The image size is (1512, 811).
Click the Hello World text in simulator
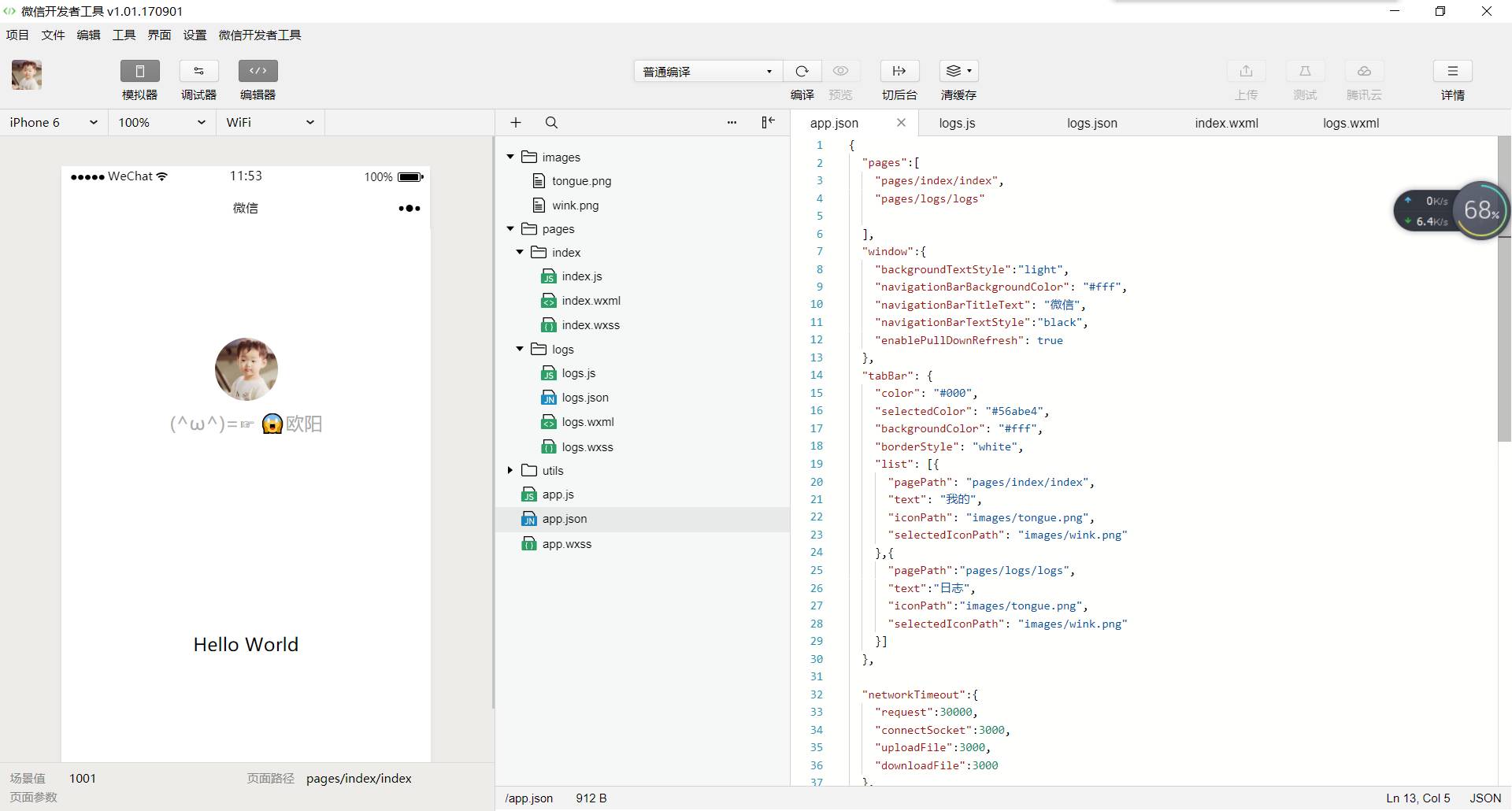tap(246, 644)
